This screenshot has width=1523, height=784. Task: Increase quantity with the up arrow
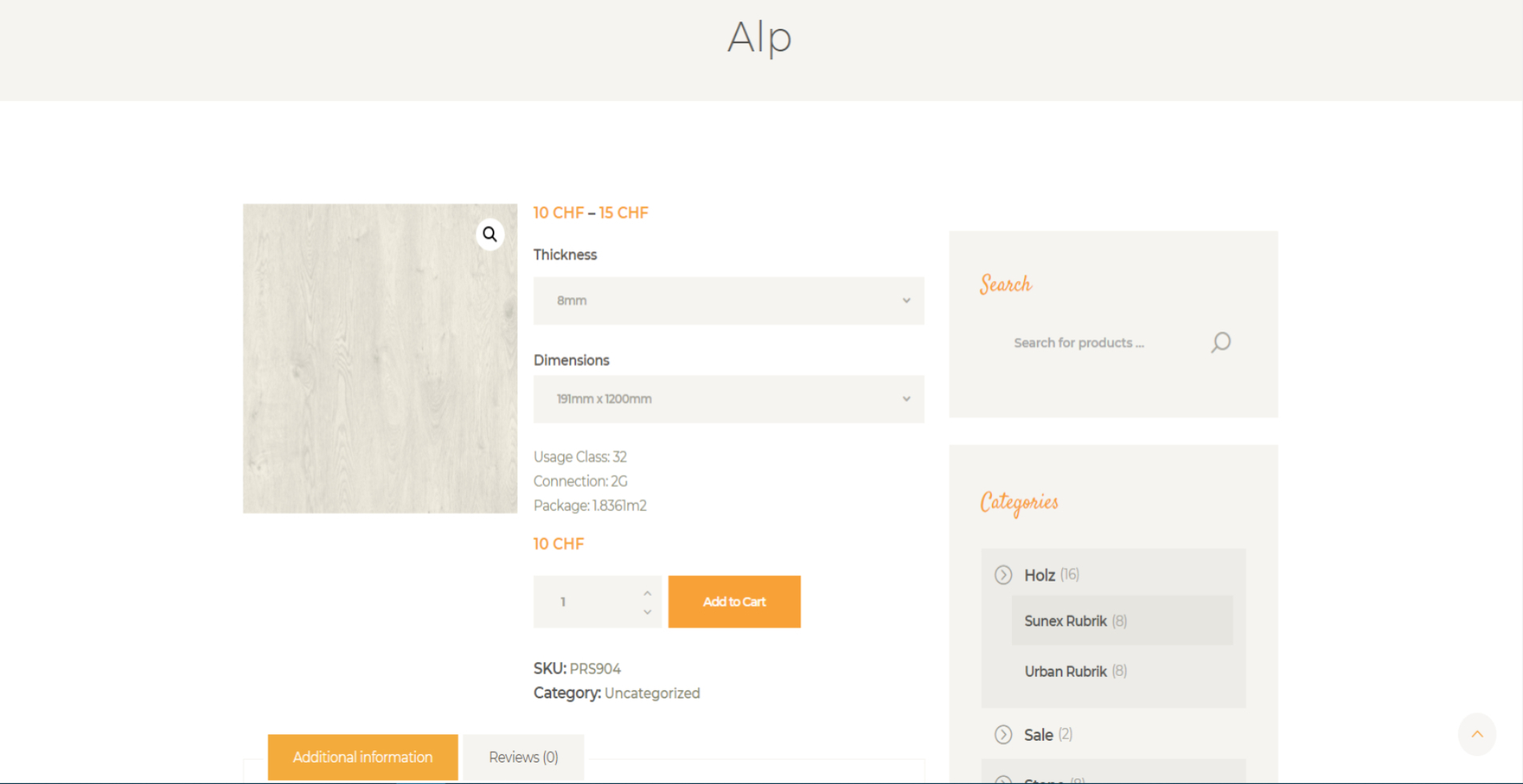point(647,593)
